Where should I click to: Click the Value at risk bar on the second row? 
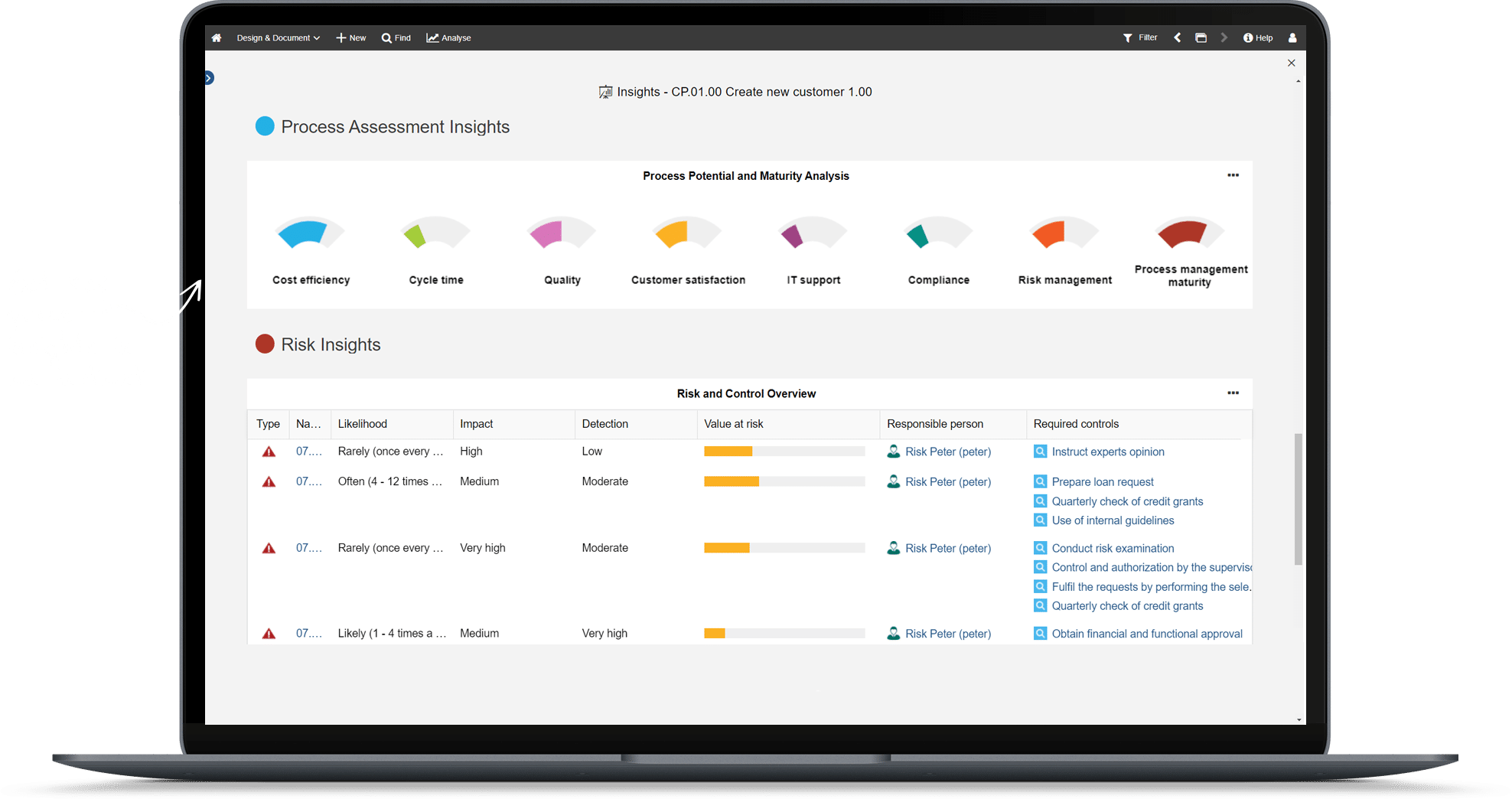[784, 481]
